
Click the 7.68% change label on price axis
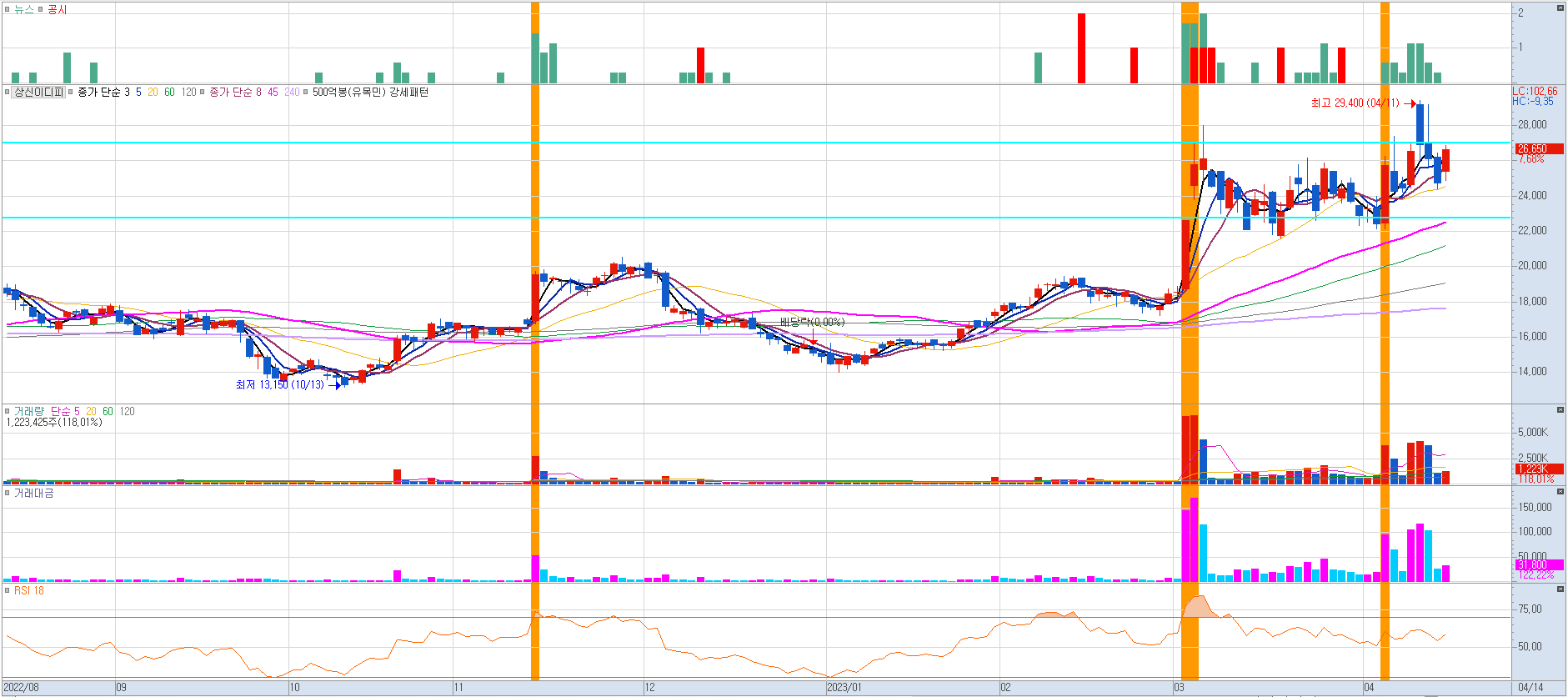coord(1531,158)
